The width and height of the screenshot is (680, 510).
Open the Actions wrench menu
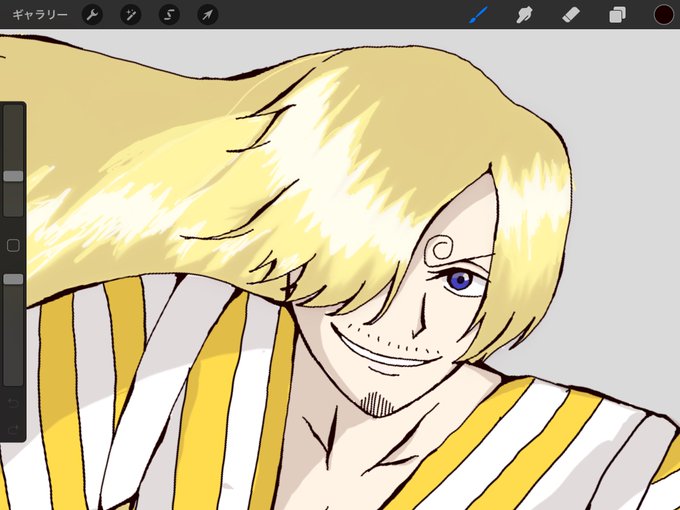(x=92, y=15)
